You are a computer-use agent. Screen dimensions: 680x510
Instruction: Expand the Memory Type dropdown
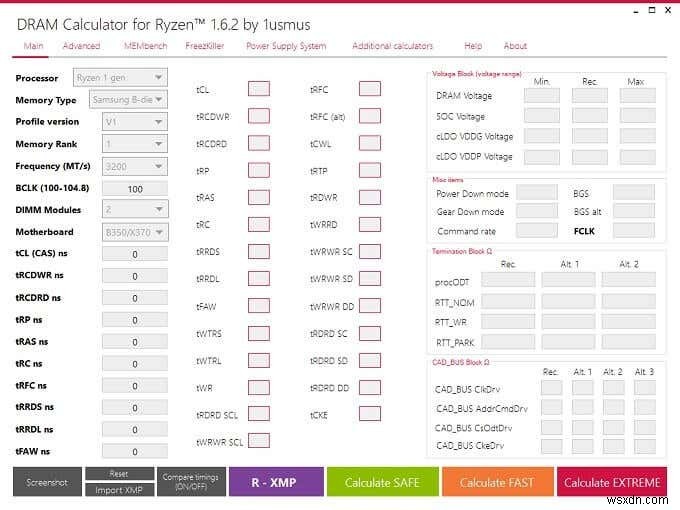point(128,100)
